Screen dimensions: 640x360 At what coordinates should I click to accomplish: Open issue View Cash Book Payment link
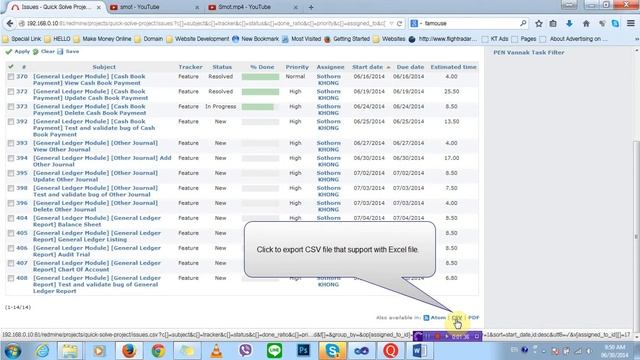point(89,80)
